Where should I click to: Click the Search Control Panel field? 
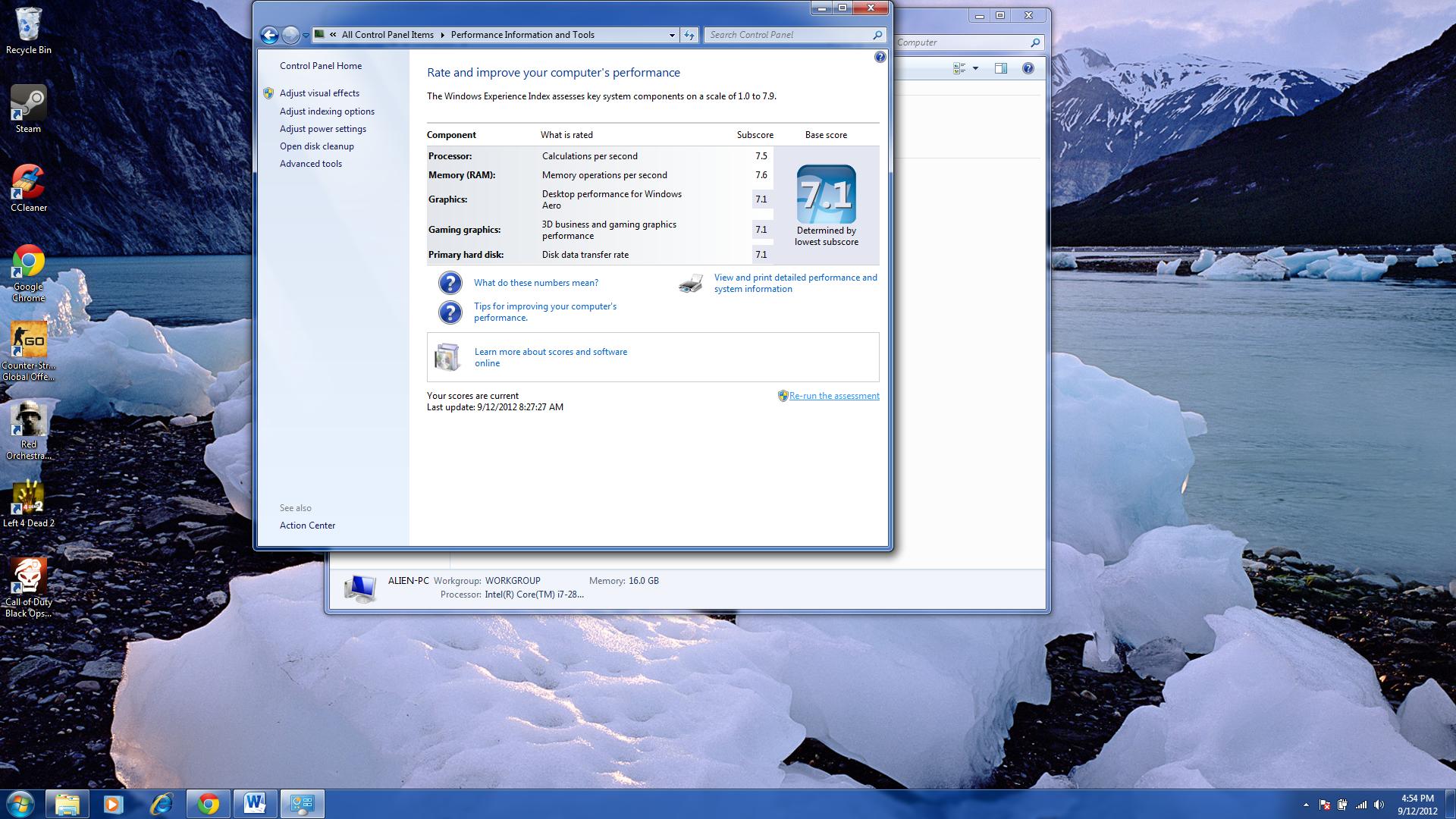tap(789, 35)
